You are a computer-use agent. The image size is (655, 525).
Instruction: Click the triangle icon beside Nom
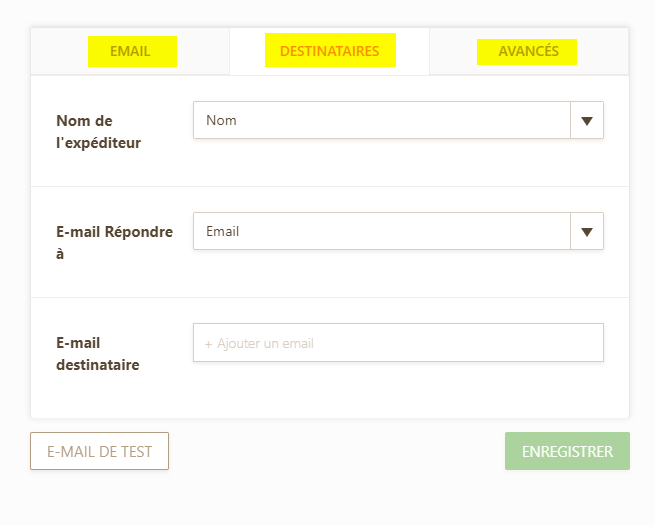(587, 121)
